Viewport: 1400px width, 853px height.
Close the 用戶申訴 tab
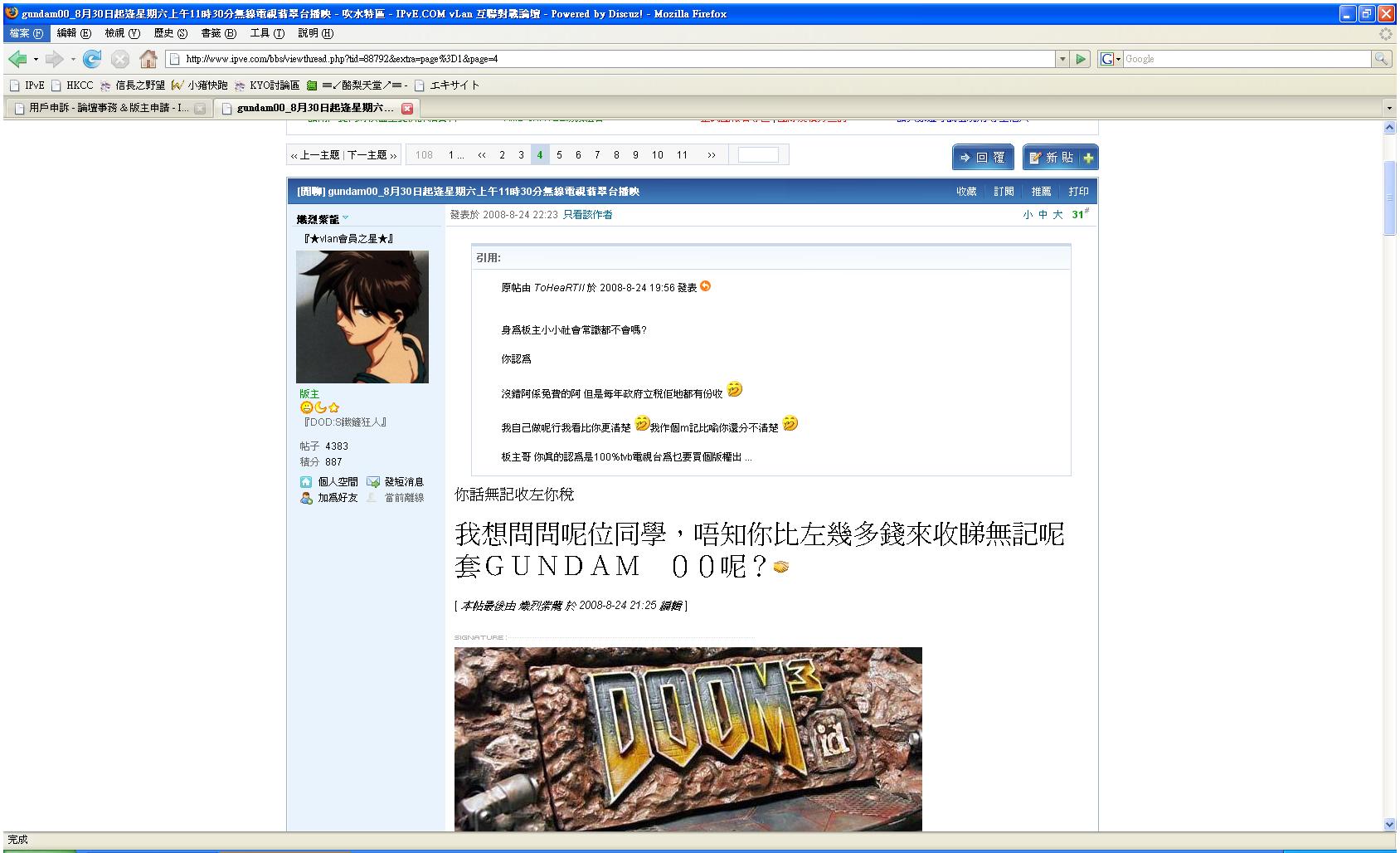click(200, 109)
